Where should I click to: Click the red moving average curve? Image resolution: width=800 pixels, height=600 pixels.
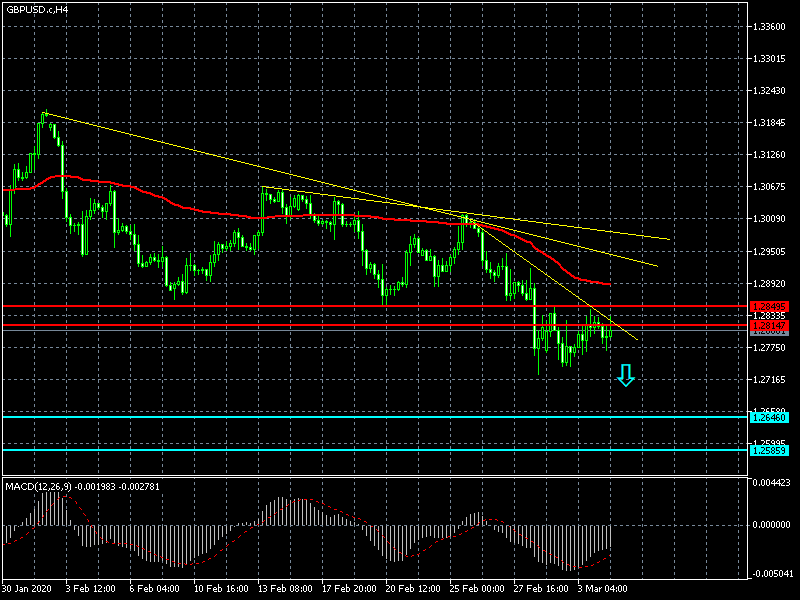point(200,210)
